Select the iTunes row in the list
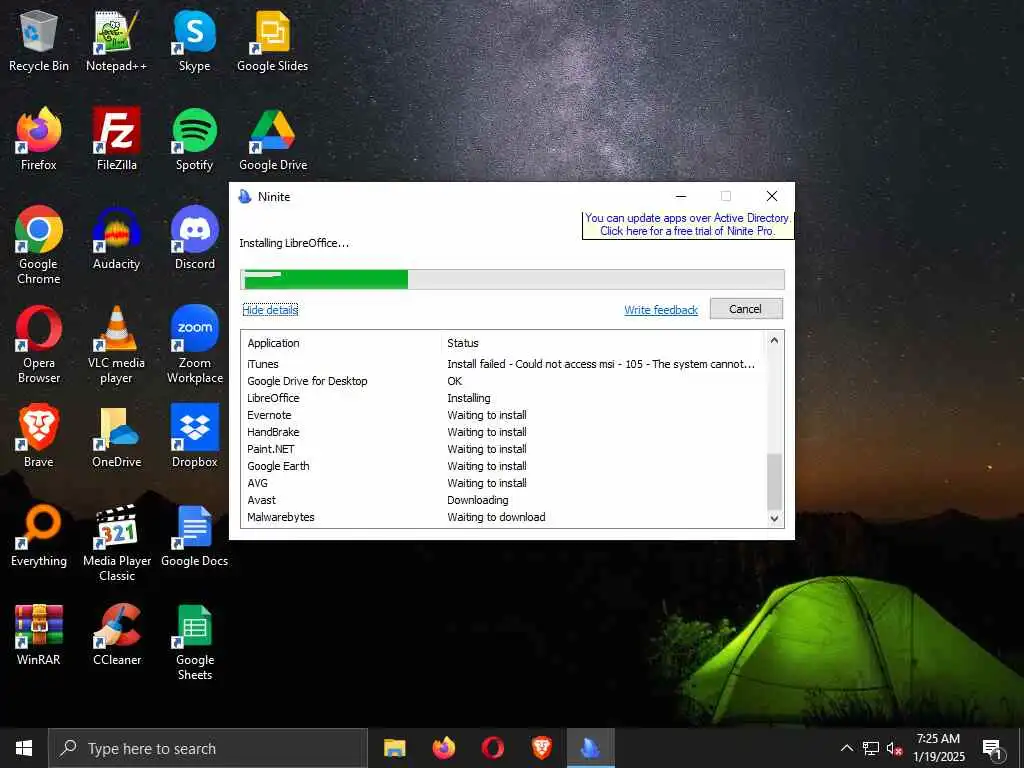This screenshot has width=1024, height=768. click(x=503, y=364)
